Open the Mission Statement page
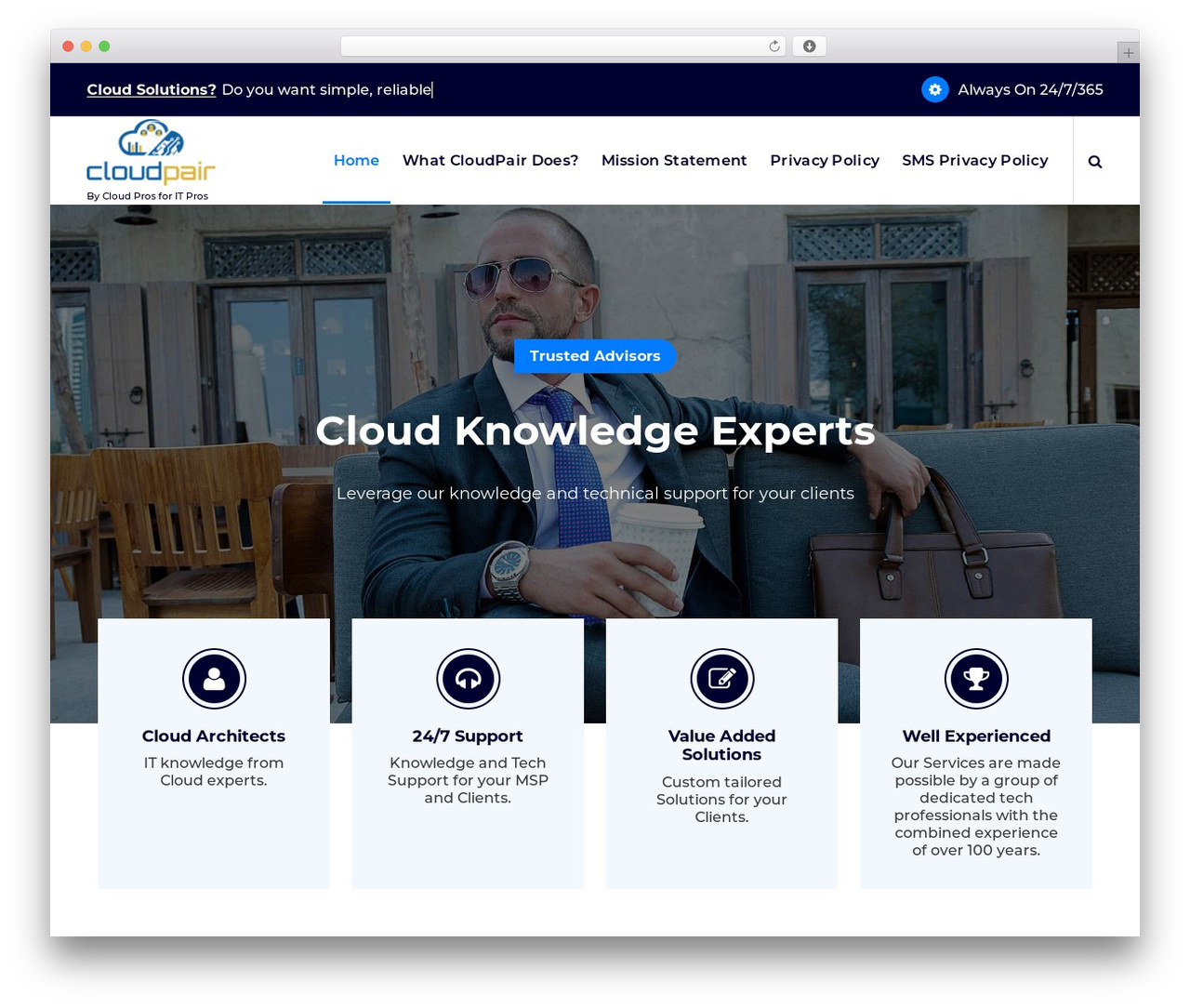The width and height of the screenshot is (1190, 1008). click(674, 160)
